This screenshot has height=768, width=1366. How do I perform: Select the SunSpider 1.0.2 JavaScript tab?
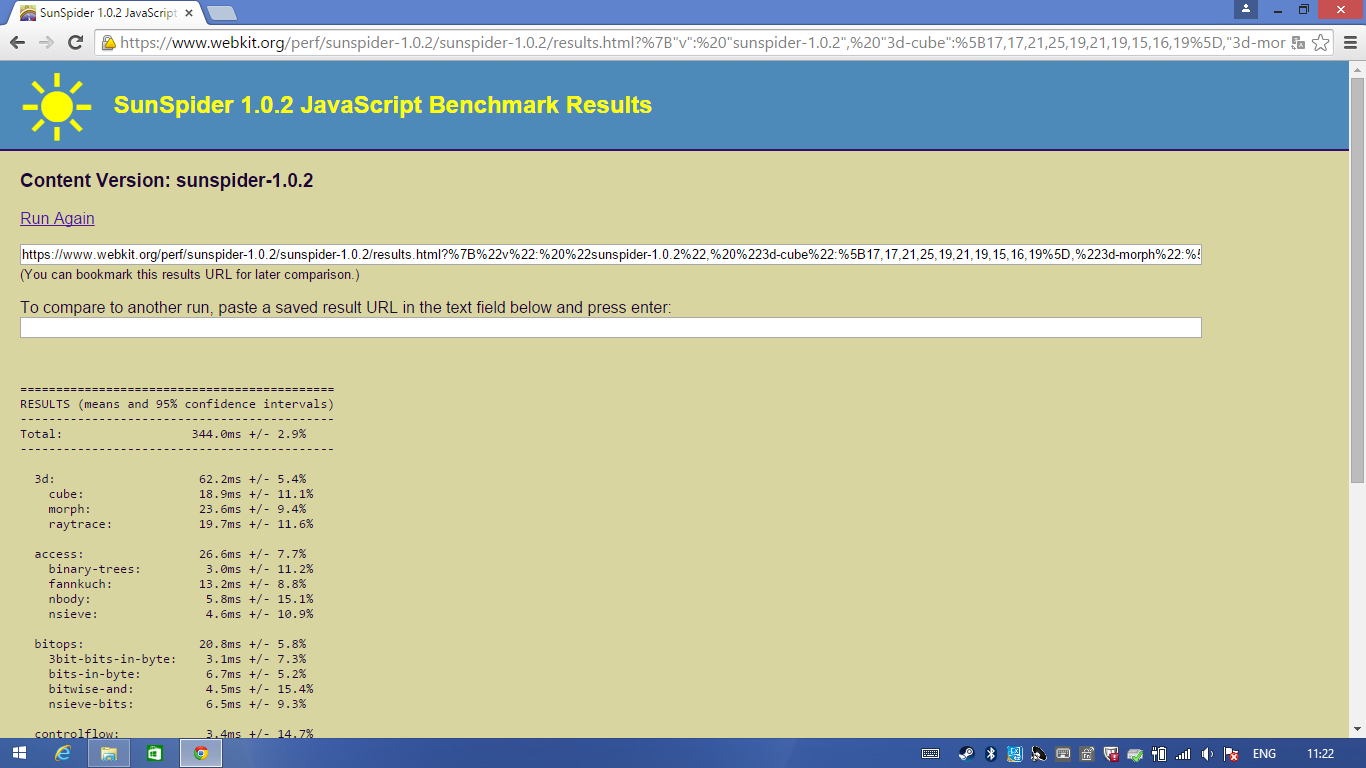(107, 13)
